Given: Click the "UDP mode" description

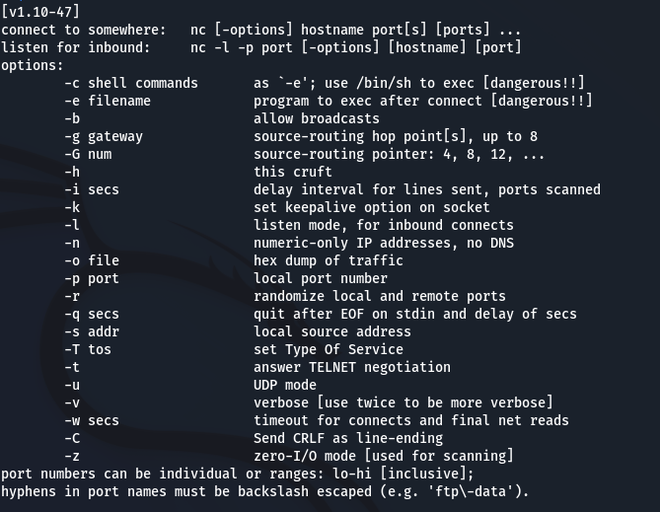Looking at the screenshot, I should [x=285, y=385].
